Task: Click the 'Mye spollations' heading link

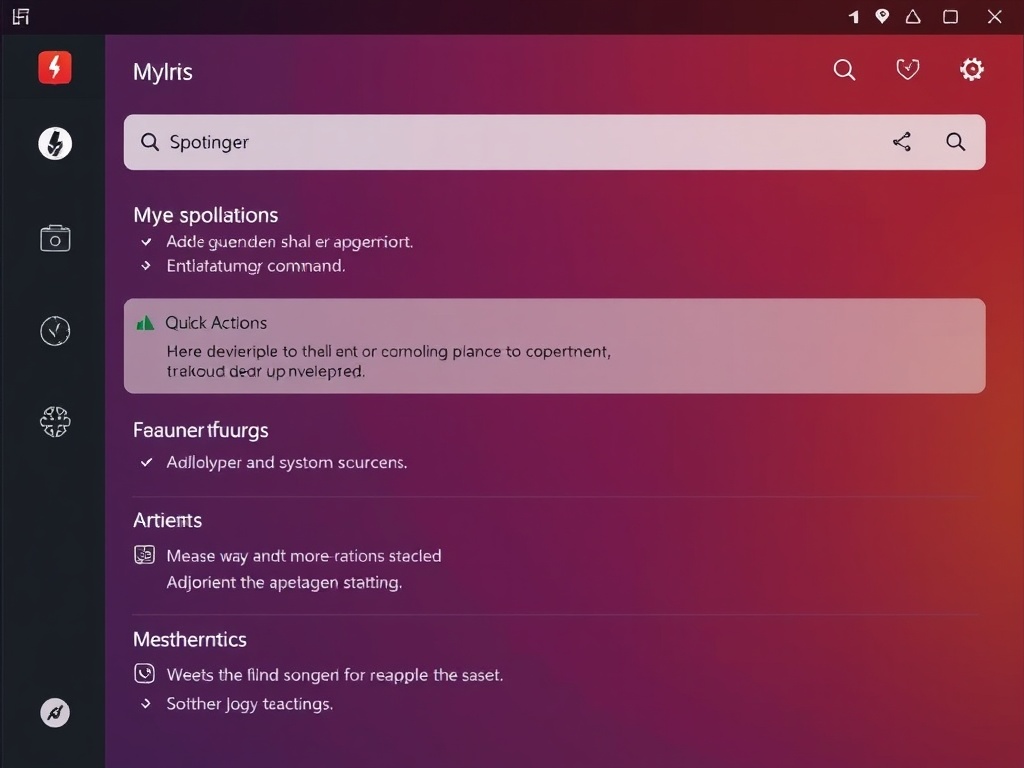Action: point(205,215)
